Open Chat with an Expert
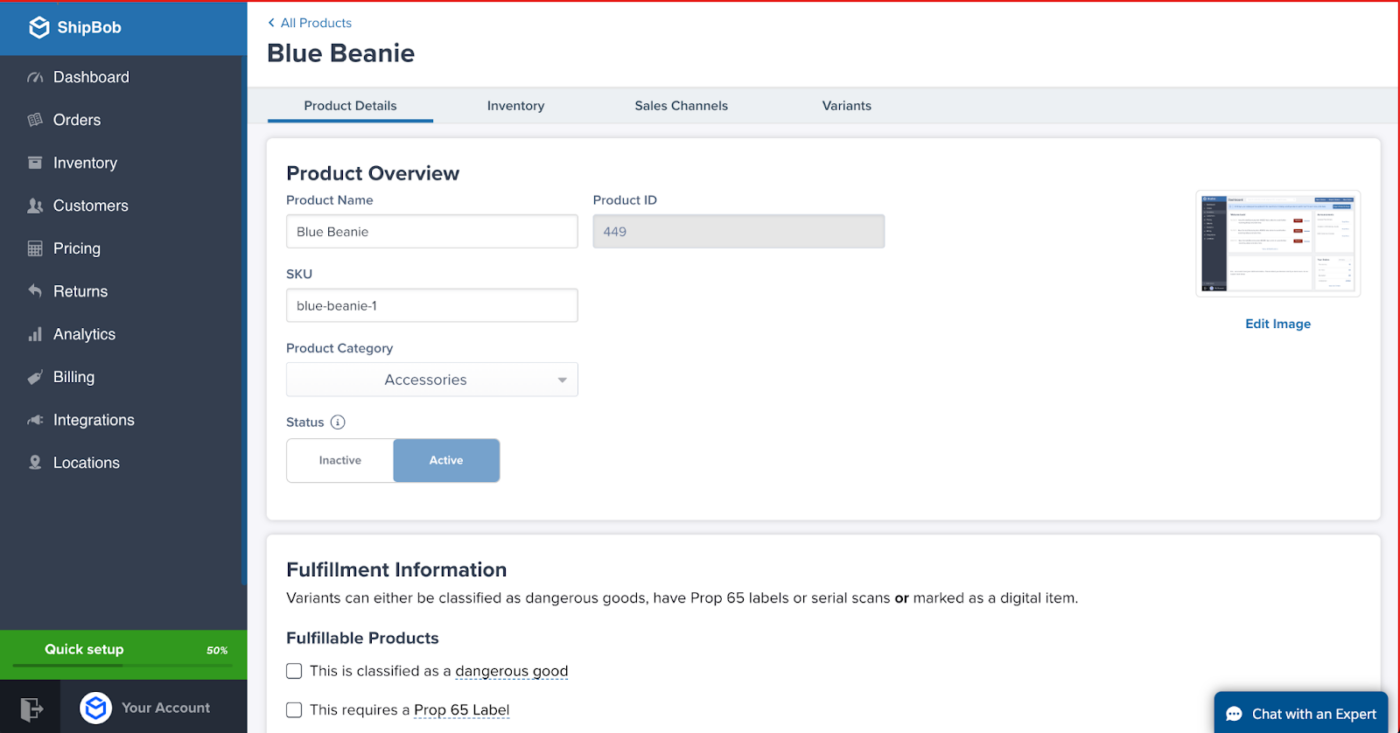This screenshot has width=1400, height=733. click(x=1301, y=714)
